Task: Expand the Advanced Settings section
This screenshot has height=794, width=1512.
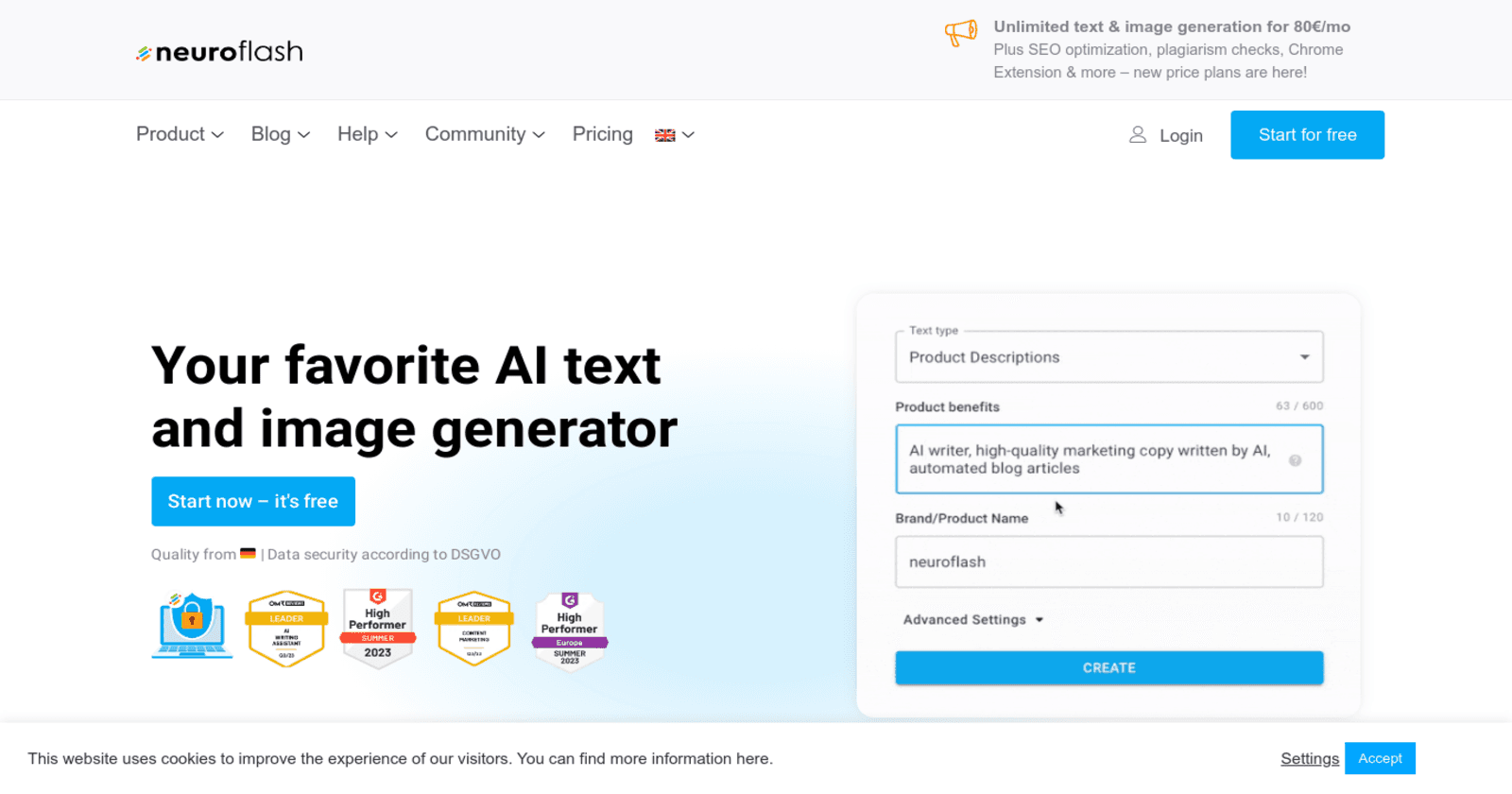Action: coord(973,619)
